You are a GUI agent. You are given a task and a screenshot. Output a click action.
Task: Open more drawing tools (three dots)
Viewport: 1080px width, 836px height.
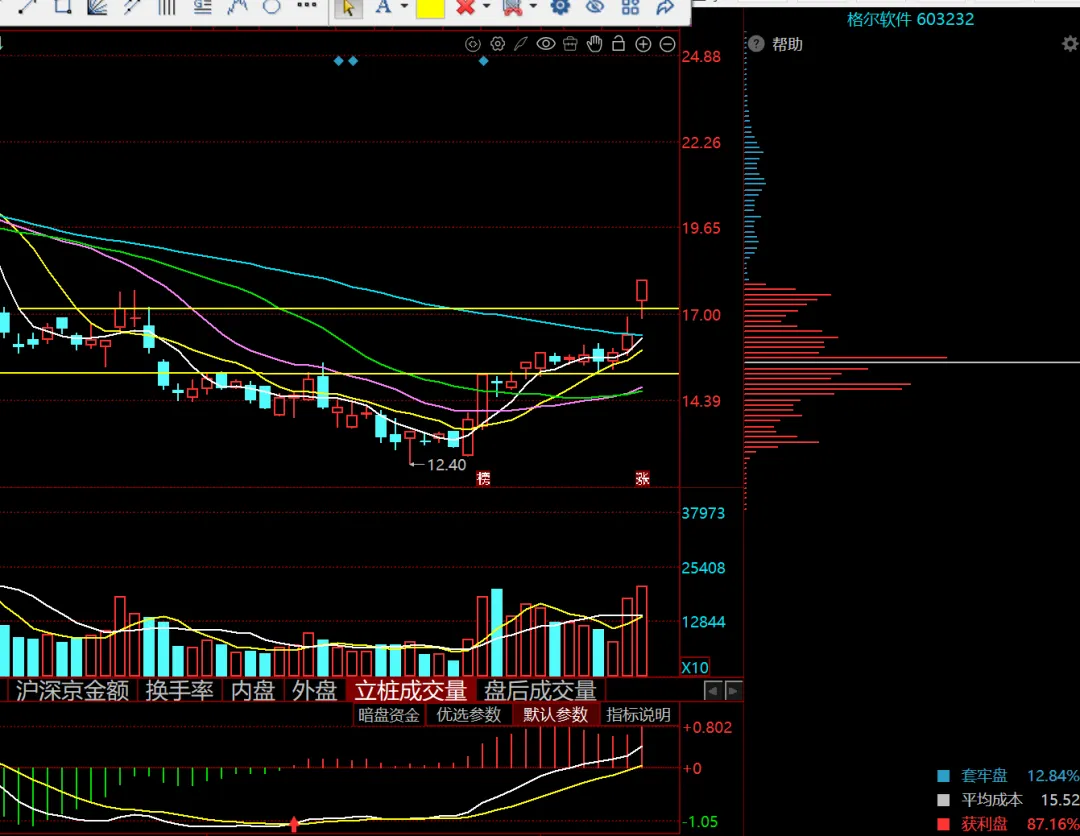(307, 6)
